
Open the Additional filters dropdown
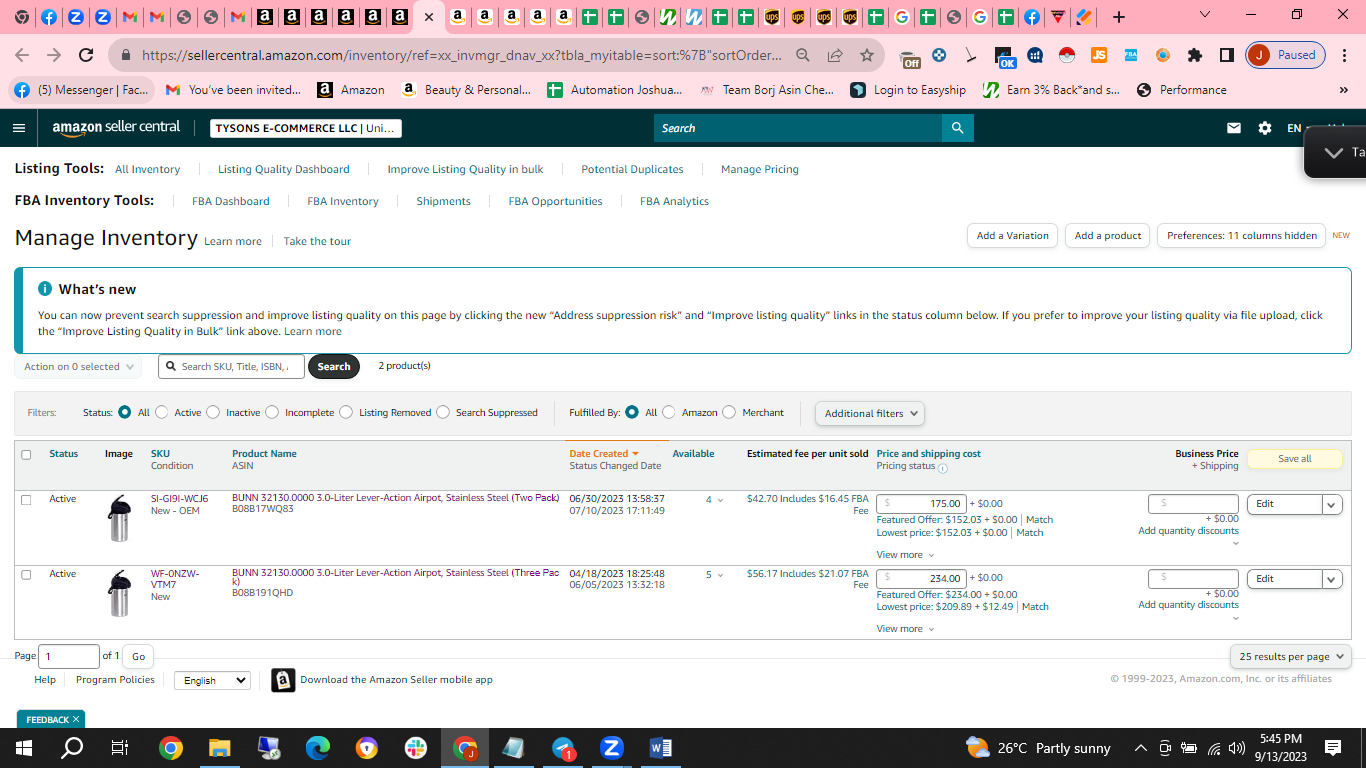pos(870,413)
